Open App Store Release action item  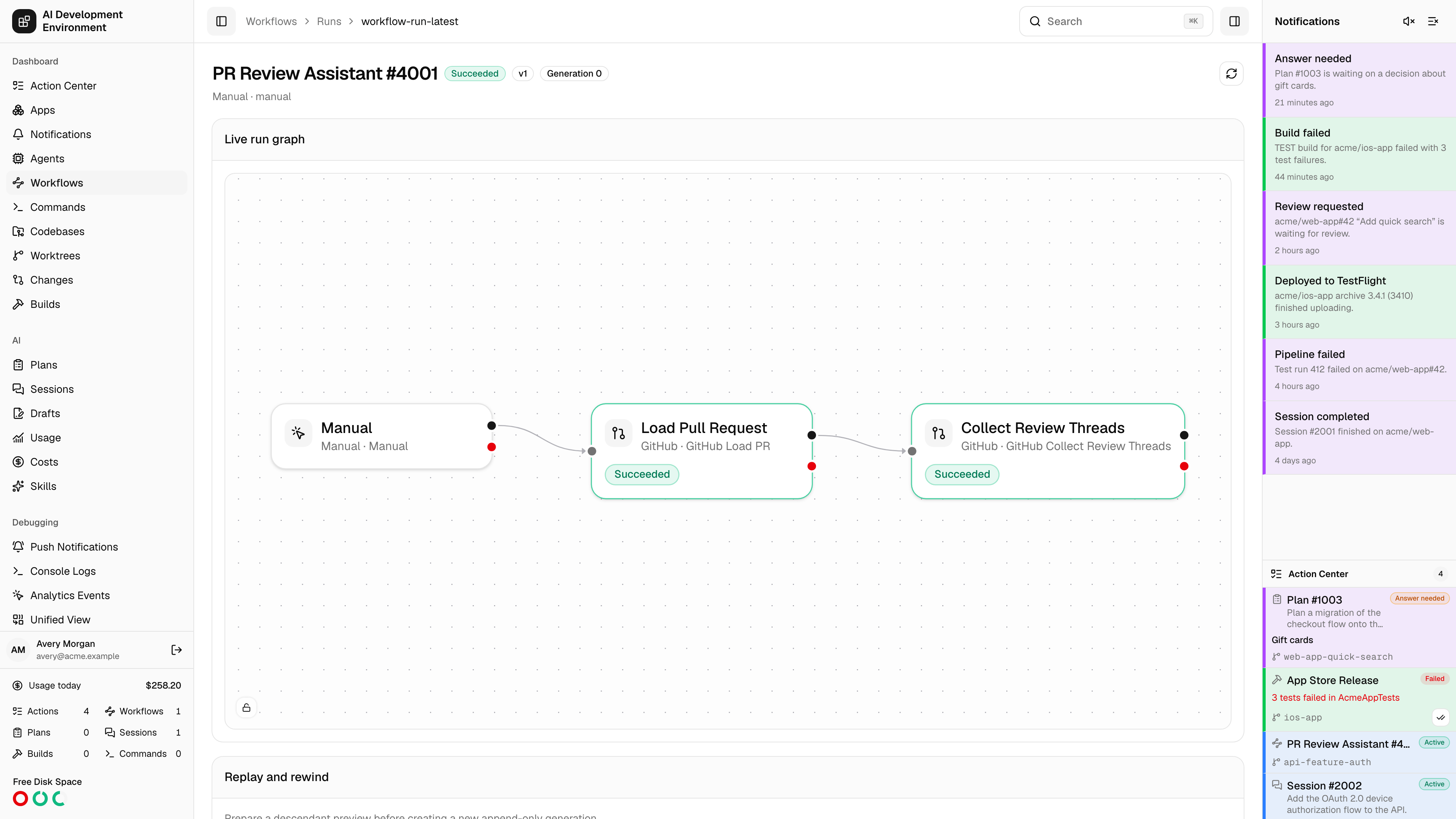tap(1359, 700)
